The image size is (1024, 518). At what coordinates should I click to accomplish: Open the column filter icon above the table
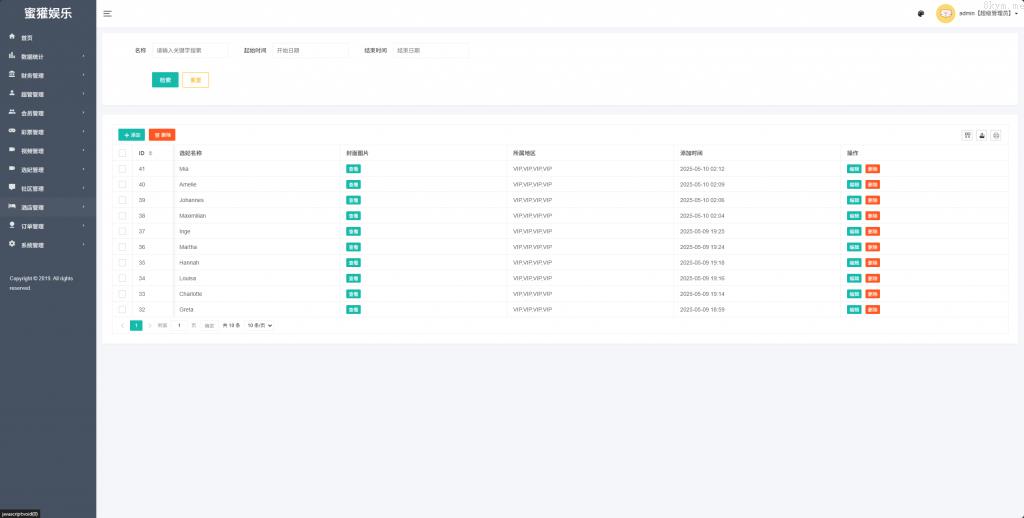coord(967,135)
